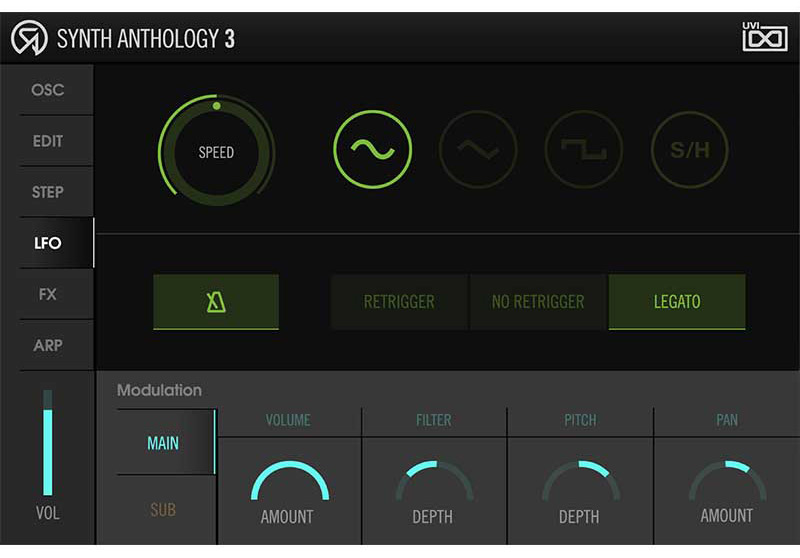This screenshot has height=558, width=800.
Task: Click the PAN AMOUNT knob
Action: click(727, 480)
